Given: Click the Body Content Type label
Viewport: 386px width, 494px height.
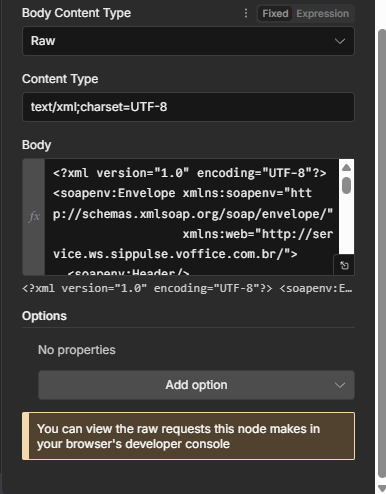Looking at the screenshot, I should (x=76, y=13).
